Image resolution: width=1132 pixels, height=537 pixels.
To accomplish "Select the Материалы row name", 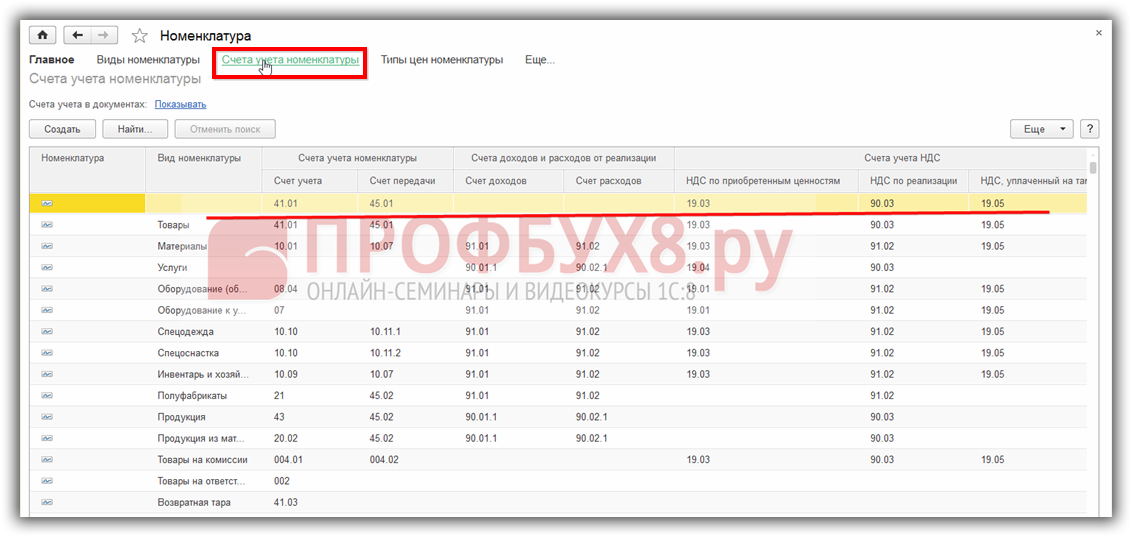I will pos(182,246).
